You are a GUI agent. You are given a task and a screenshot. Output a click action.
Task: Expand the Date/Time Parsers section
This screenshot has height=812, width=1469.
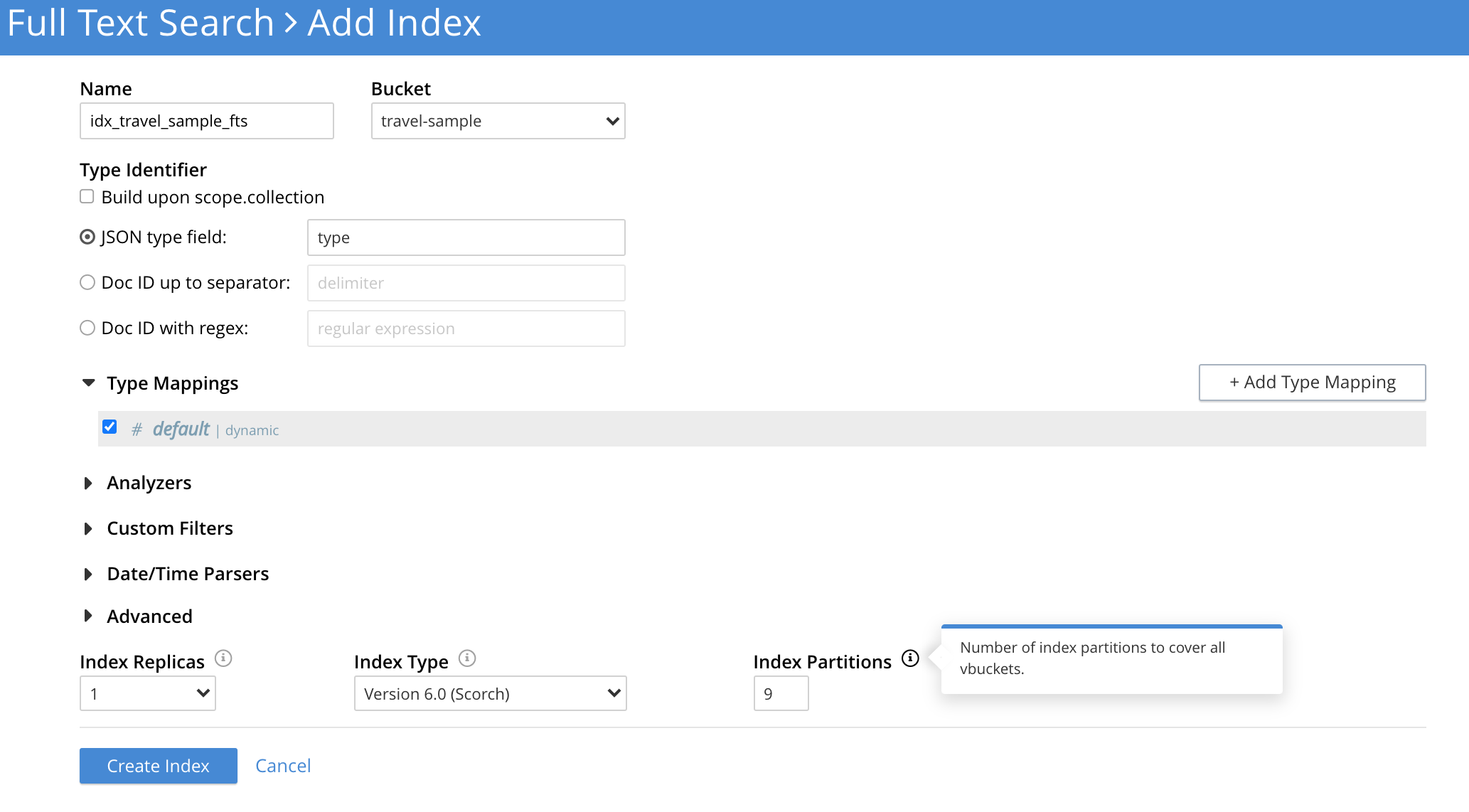(x=89, y=575)
